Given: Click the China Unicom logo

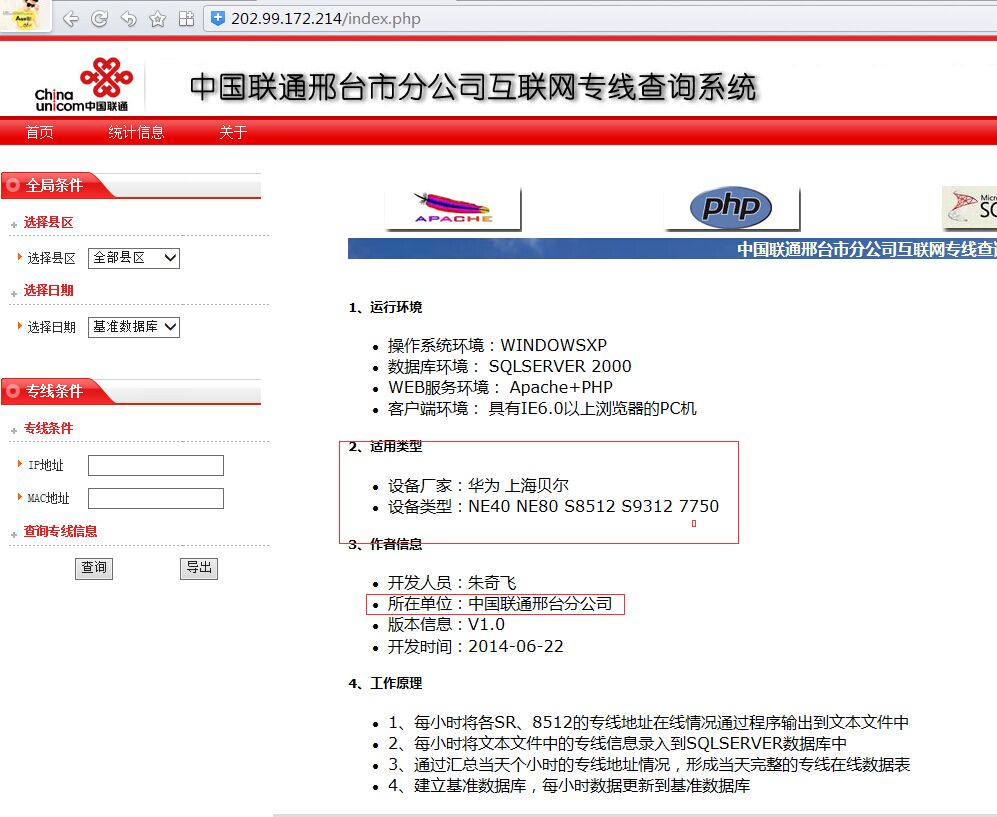Looking at the screenshot, I should coord(83,84).
